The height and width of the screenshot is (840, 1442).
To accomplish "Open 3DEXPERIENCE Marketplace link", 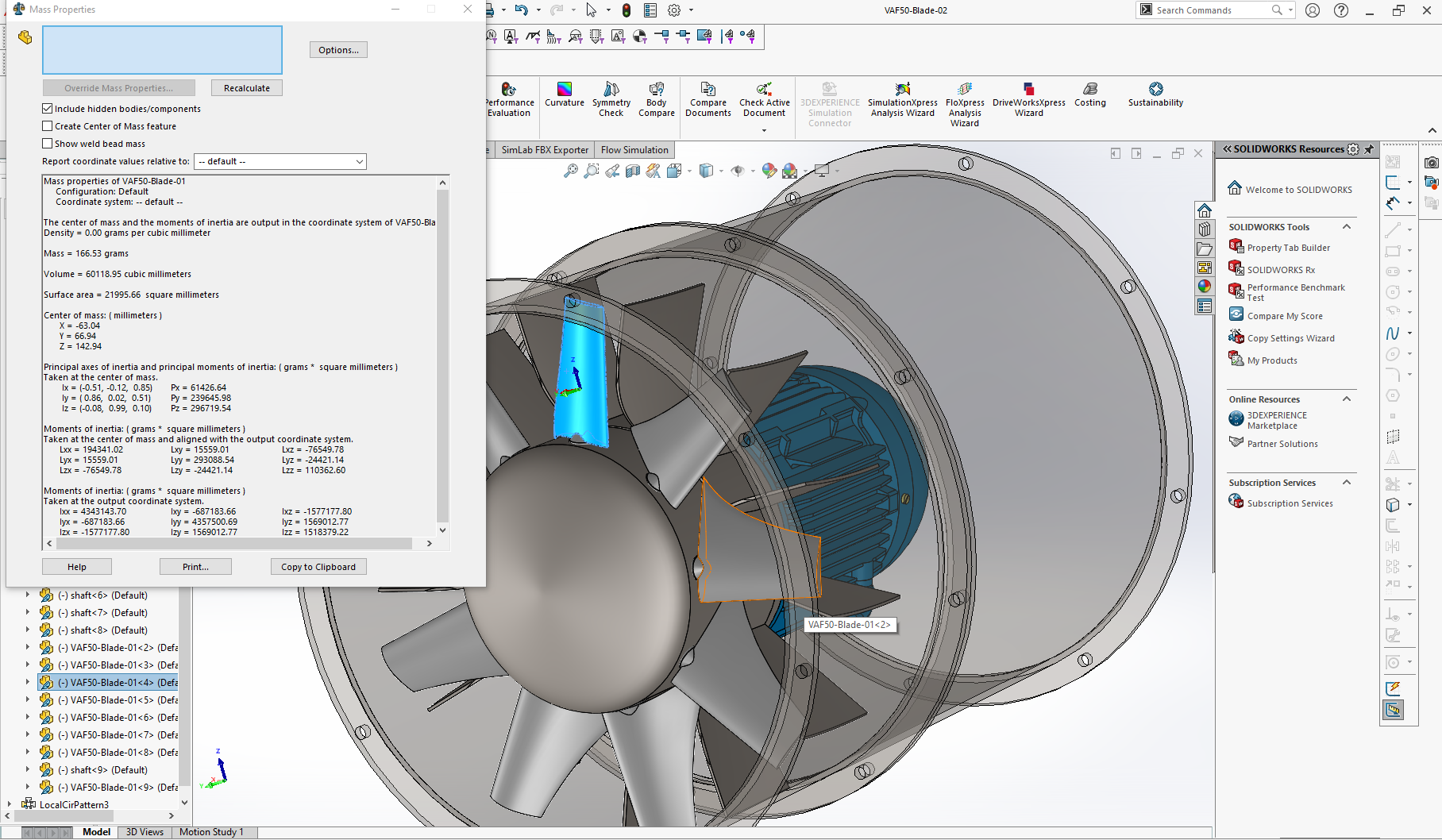I will click(1277, 420).
